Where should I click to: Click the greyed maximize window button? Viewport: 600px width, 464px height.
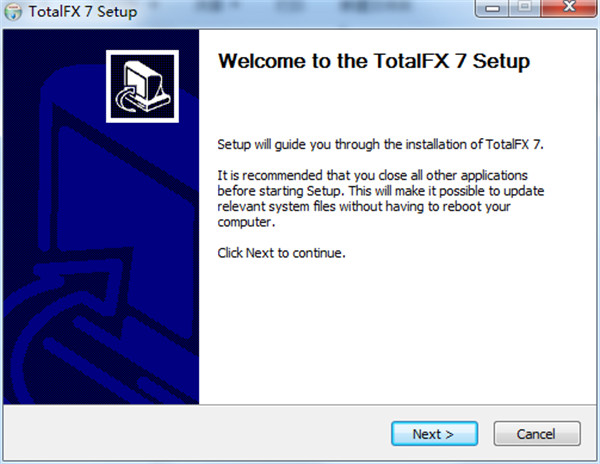(x=525, y=7)
